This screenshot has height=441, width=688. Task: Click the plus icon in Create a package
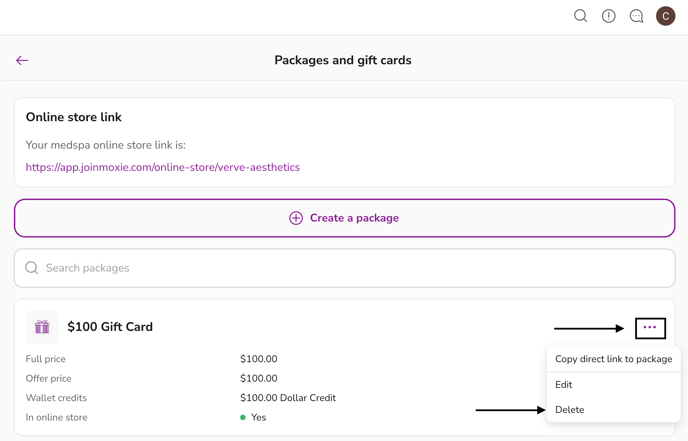click(x=296, y=218)
